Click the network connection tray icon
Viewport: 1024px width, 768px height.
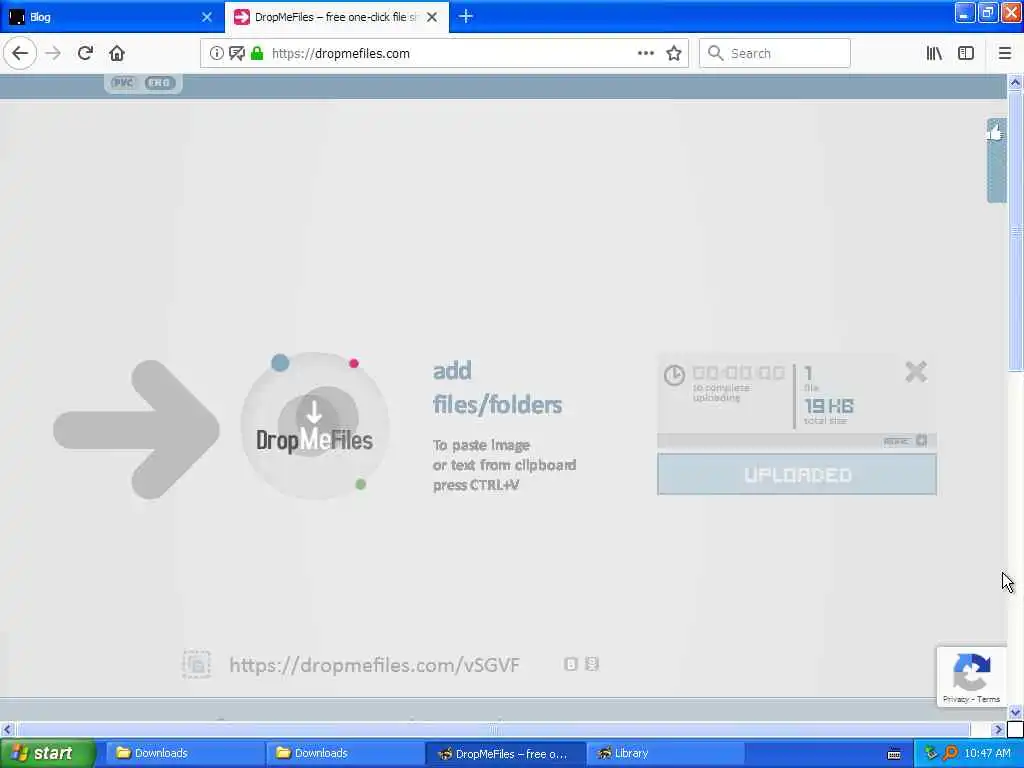pyautogui.click(x=930, y=753)
